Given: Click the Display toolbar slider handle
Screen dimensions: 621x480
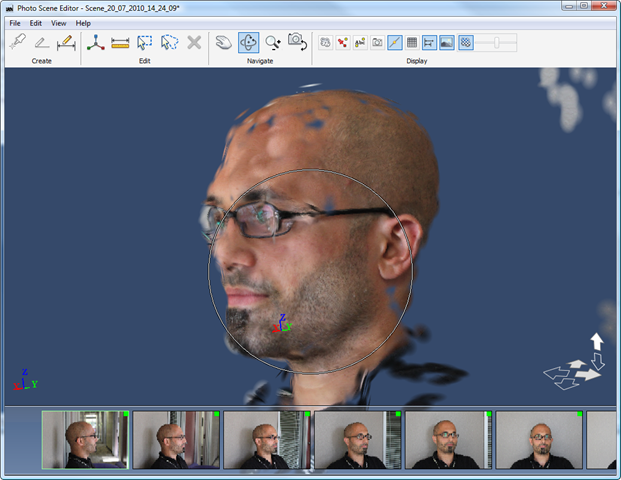Looking at the screenshot, I should coord(496,43).
